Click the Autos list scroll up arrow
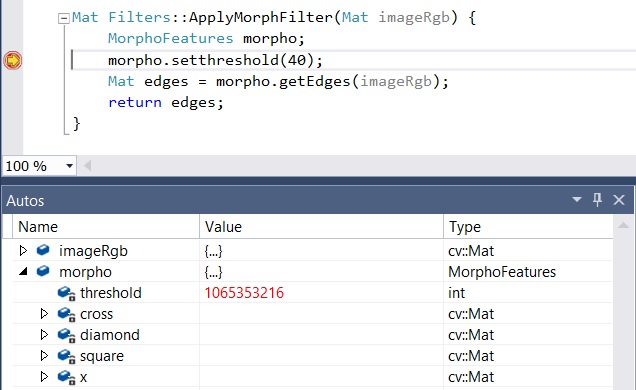This screenshot has width=636, height=390. 623,225
